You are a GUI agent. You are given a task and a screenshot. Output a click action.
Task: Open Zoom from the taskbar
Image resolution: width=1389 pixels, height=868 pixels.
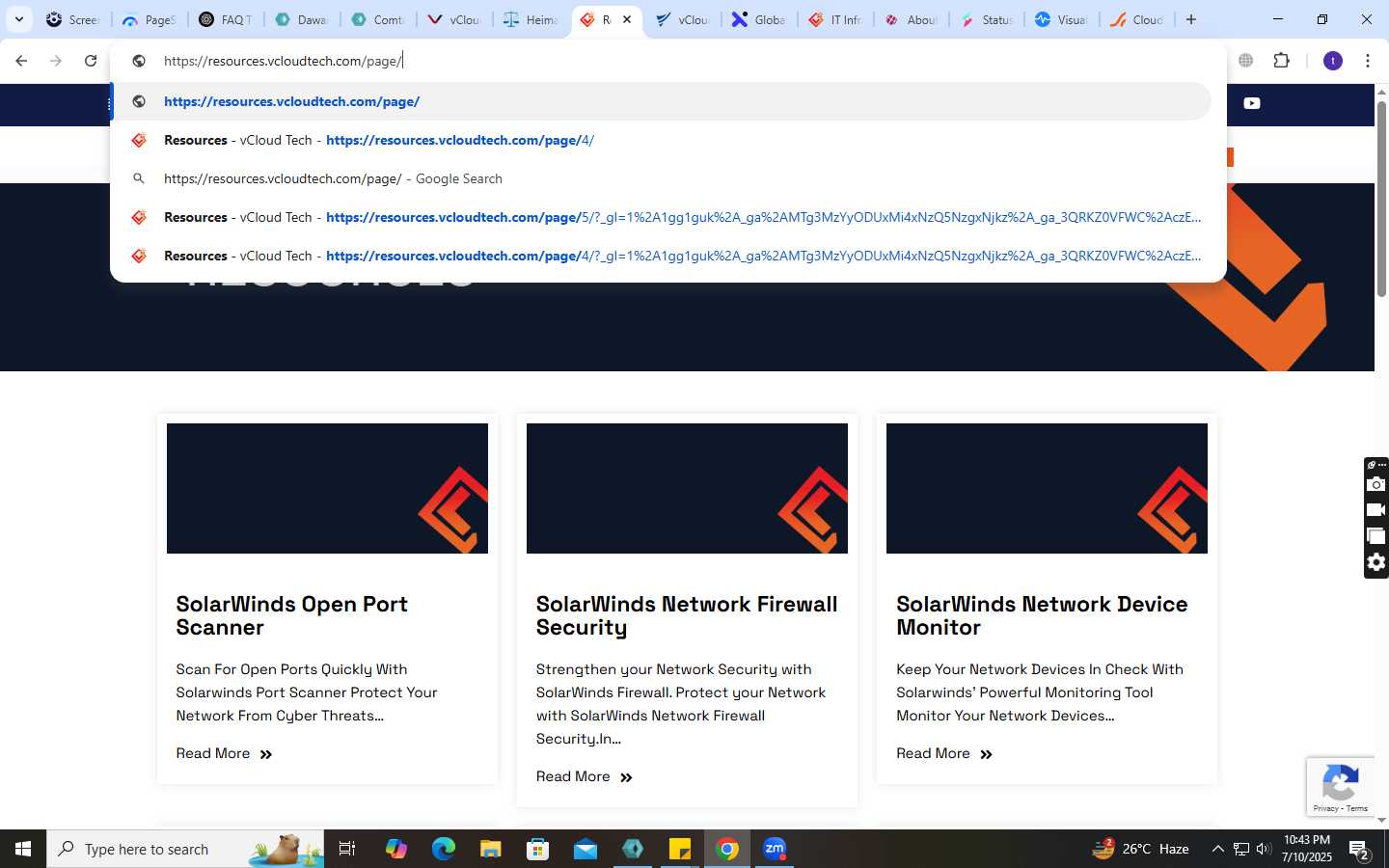[x=775, y=849]
